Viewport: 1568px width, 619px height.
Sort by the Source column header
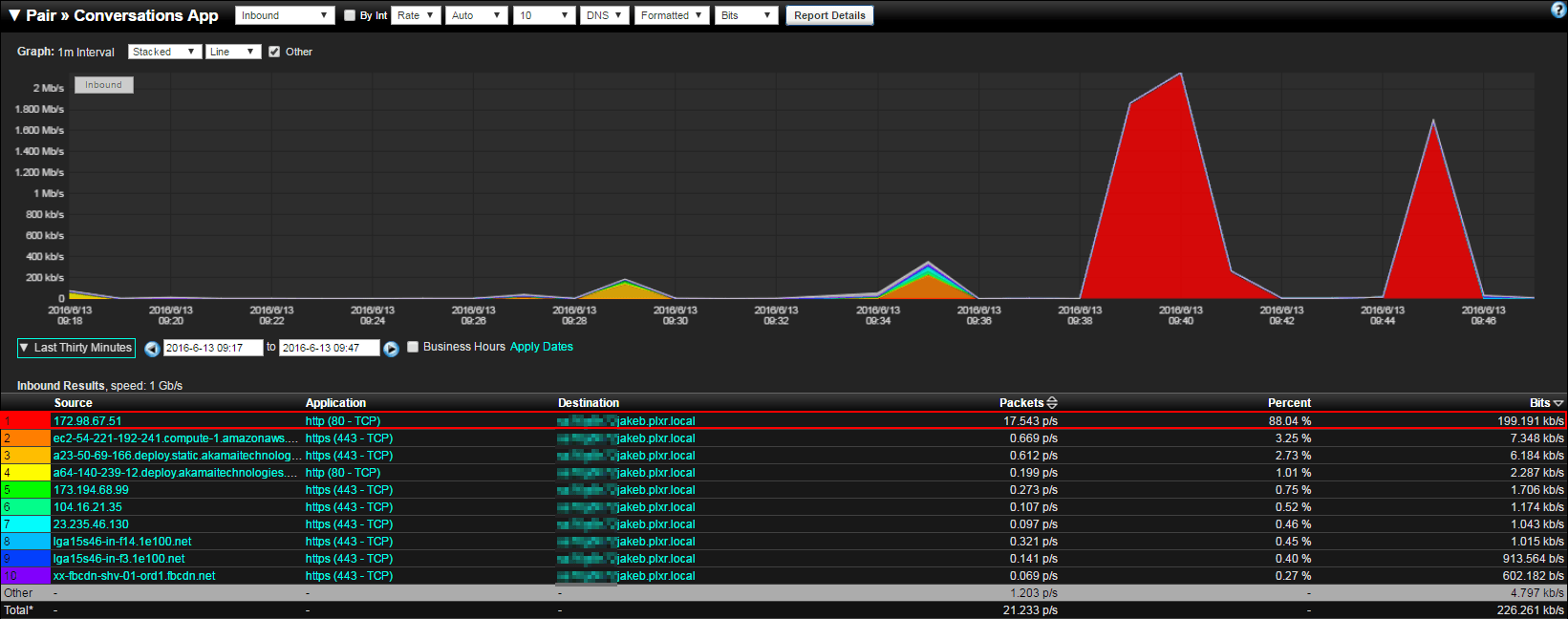[74, 403]
